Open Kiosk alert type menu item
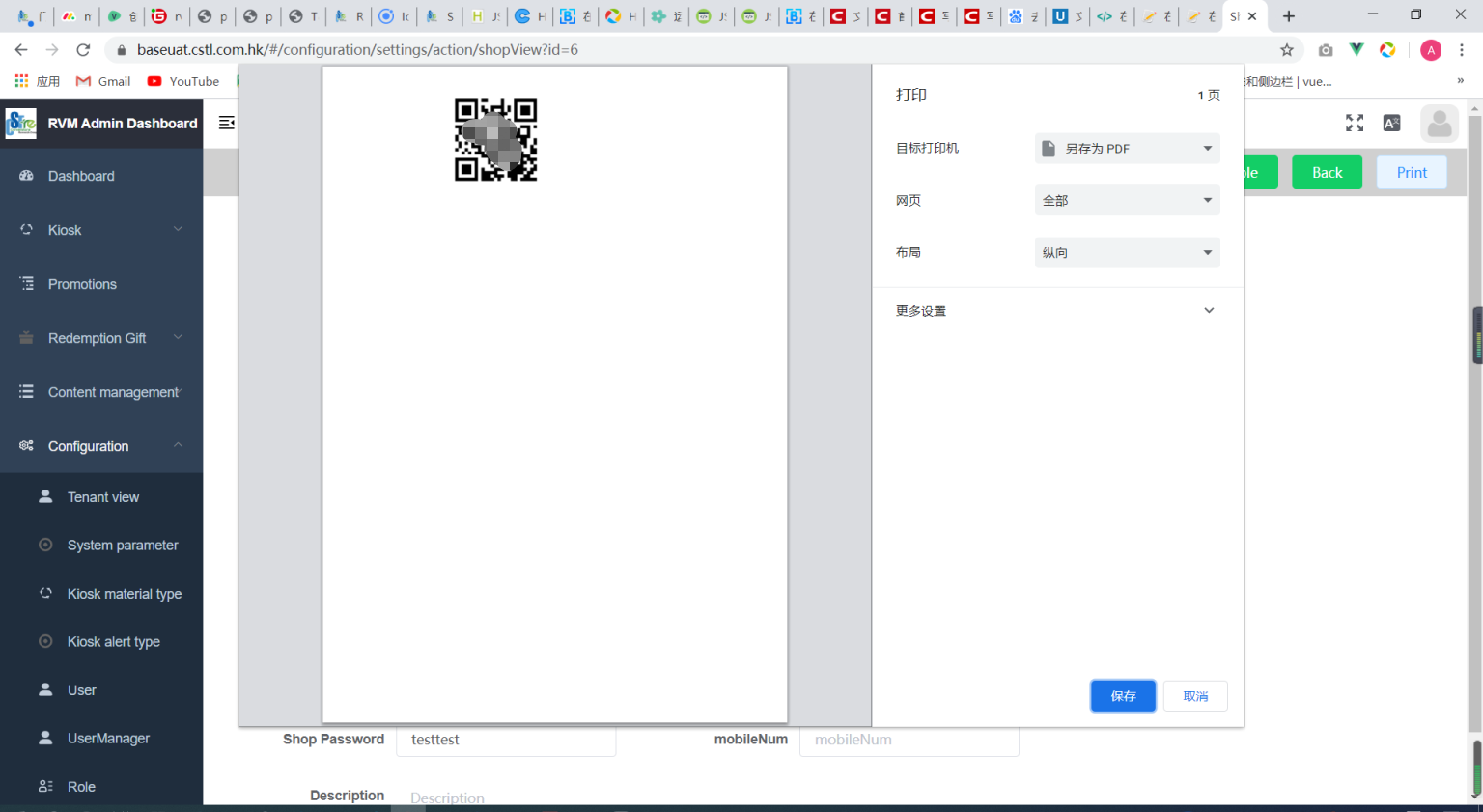The image size is (1483, 812). click(101, 642)
